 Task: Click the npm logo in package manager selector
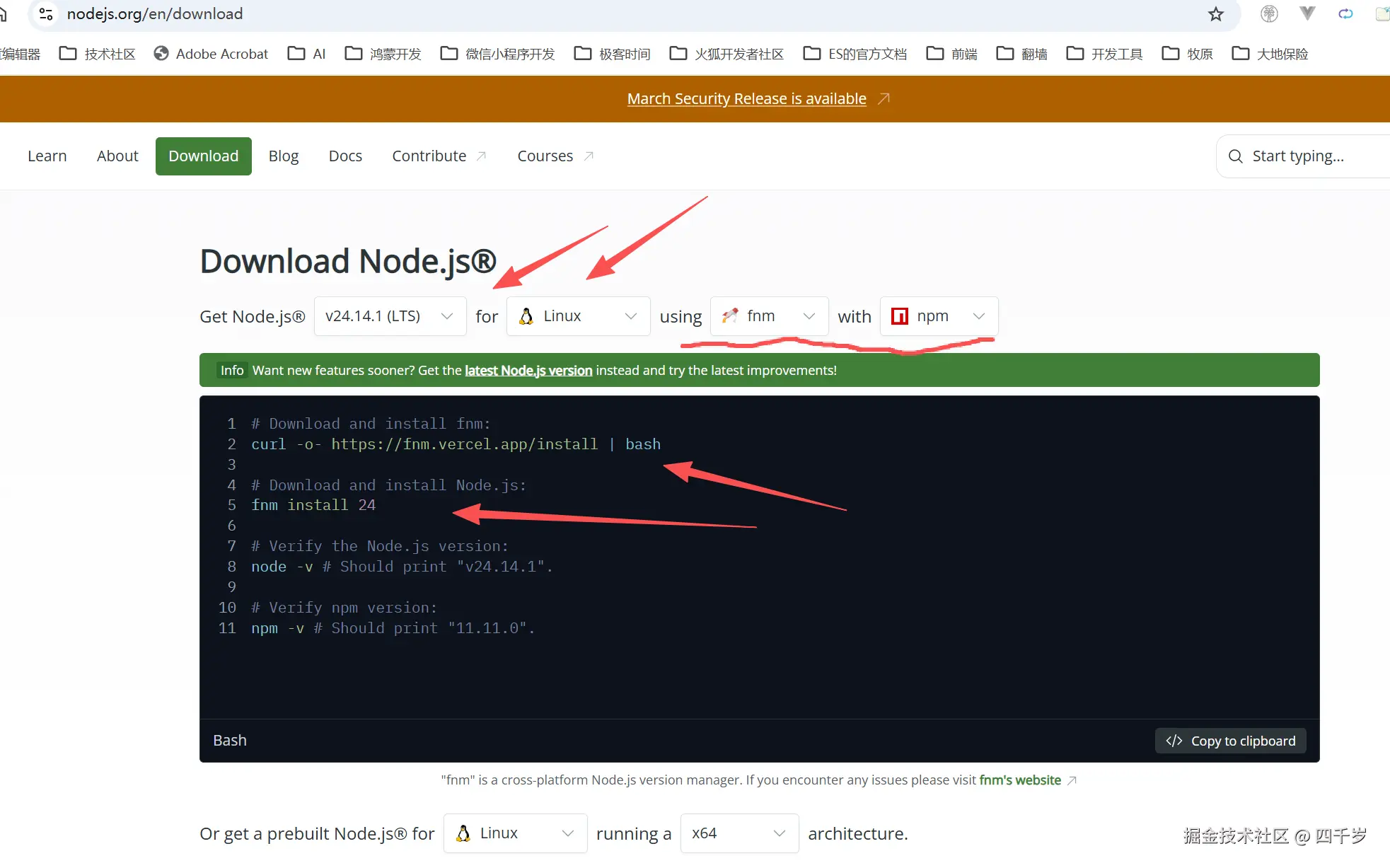(x=900, y=316)
